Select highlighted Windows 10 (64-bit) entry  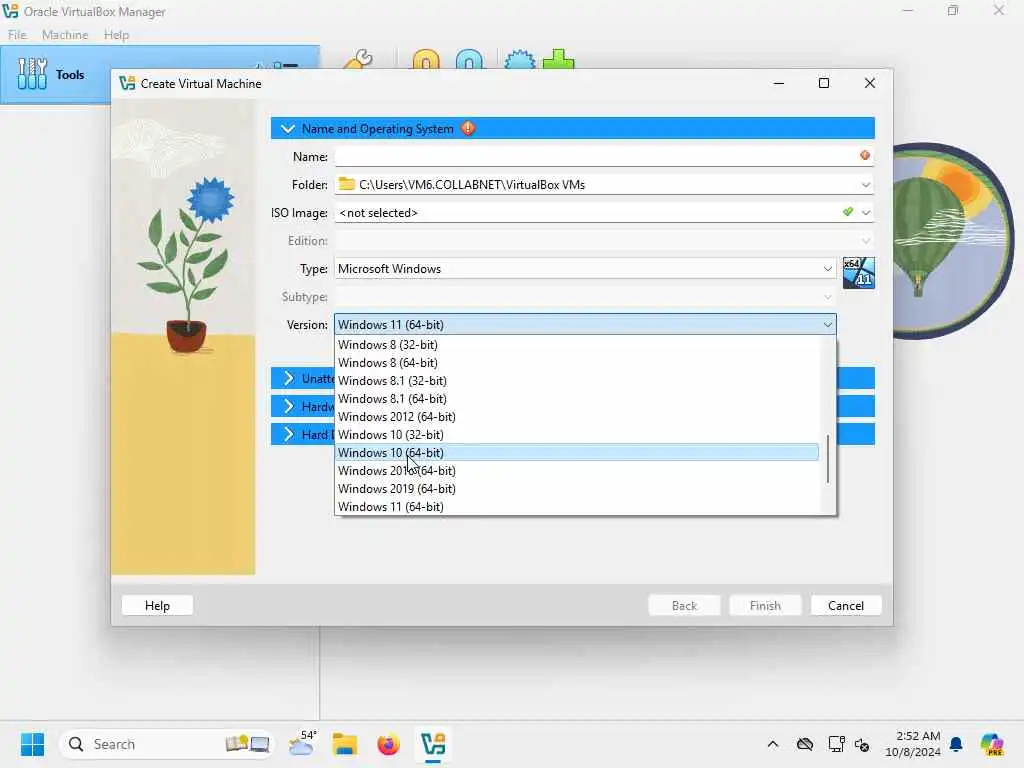tap(577, 453)
